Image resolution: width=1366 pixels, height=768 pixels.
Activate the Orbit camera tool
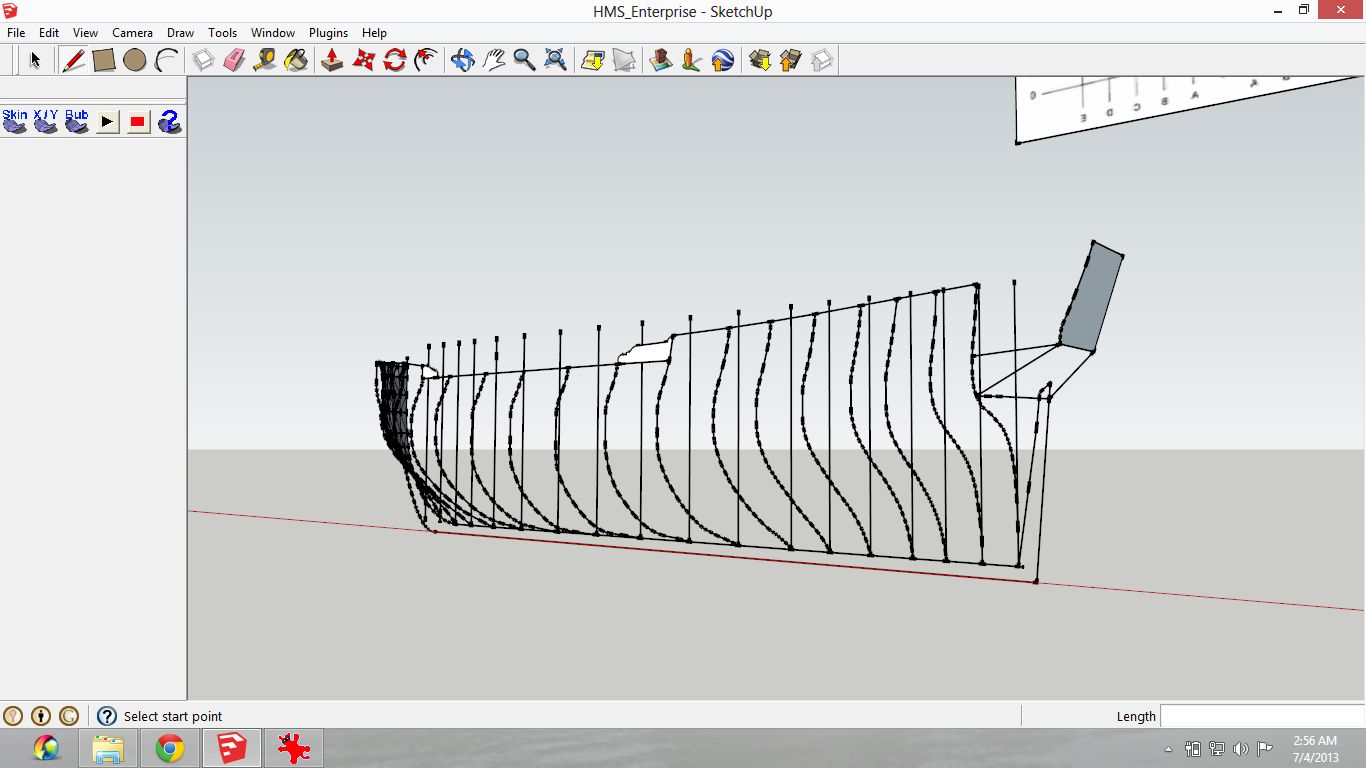click(463, 60)
